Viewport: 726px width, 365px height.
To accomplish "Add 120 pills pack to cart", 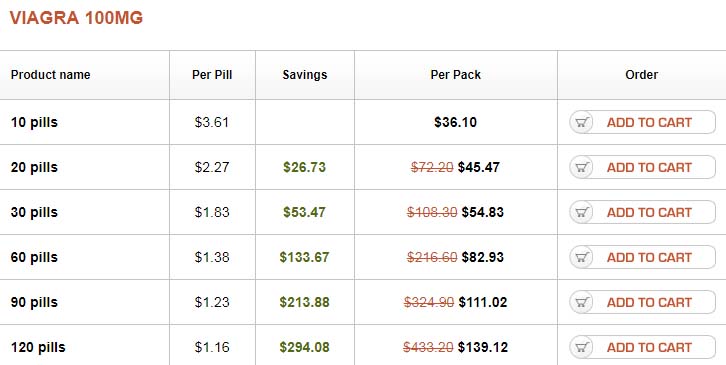I will click(642, 347).
